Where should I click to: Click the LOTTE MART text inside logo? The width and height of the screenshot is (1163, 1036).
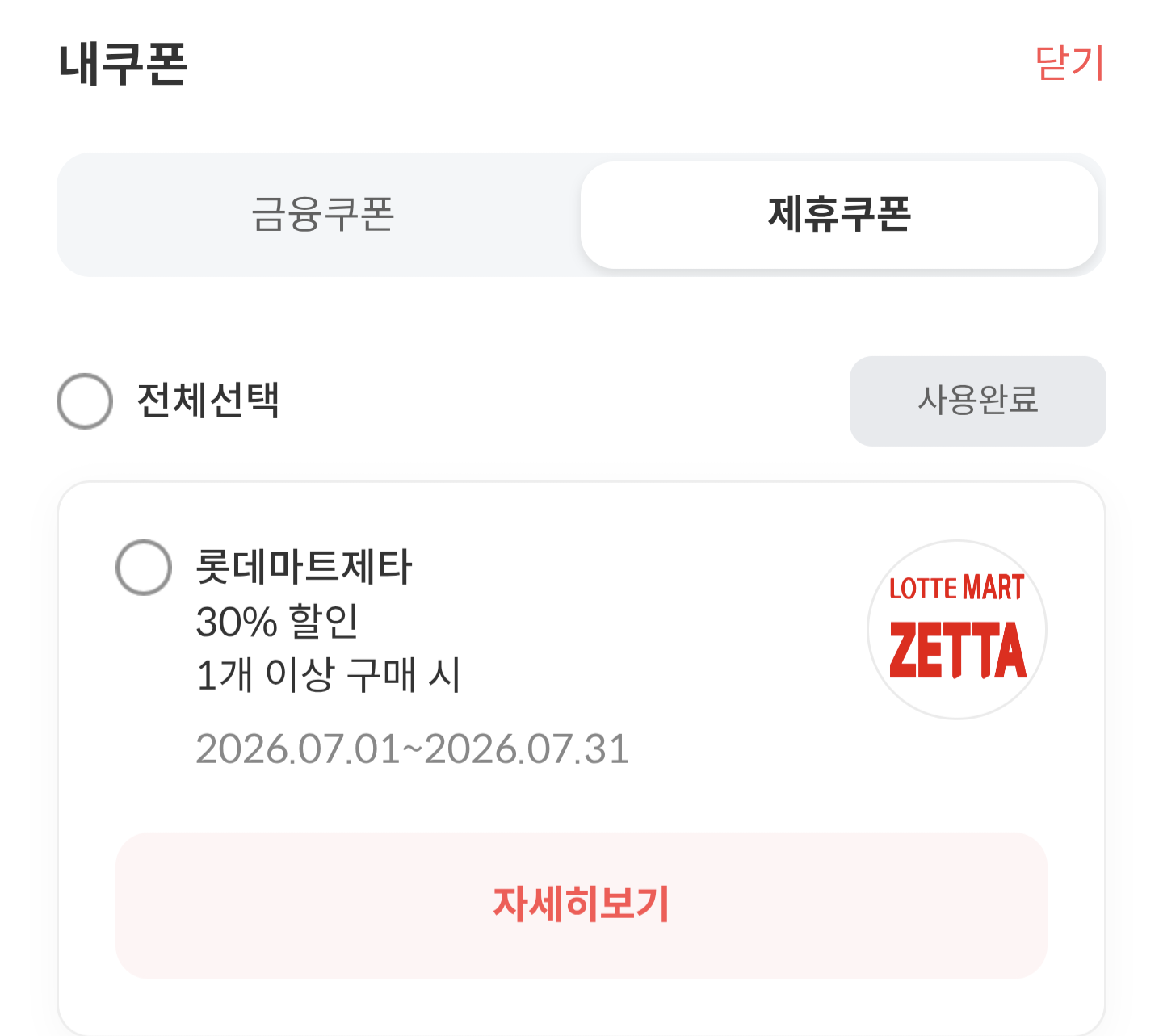957,588
